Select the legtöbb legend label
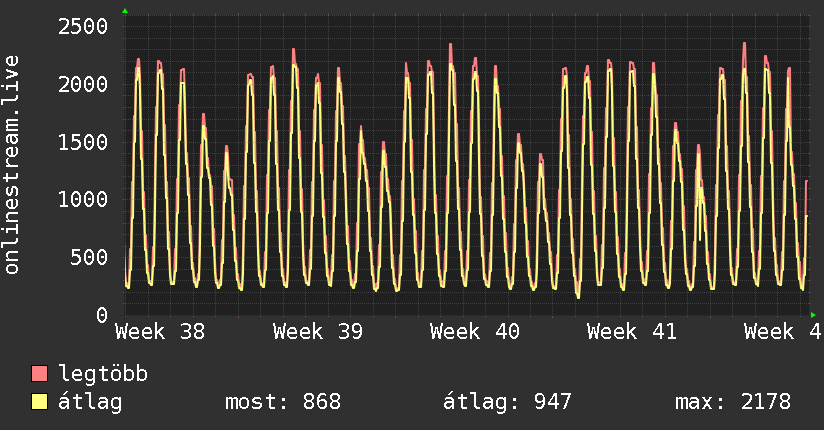The height and width of the screenshot is (430, 824). [103, 373]
